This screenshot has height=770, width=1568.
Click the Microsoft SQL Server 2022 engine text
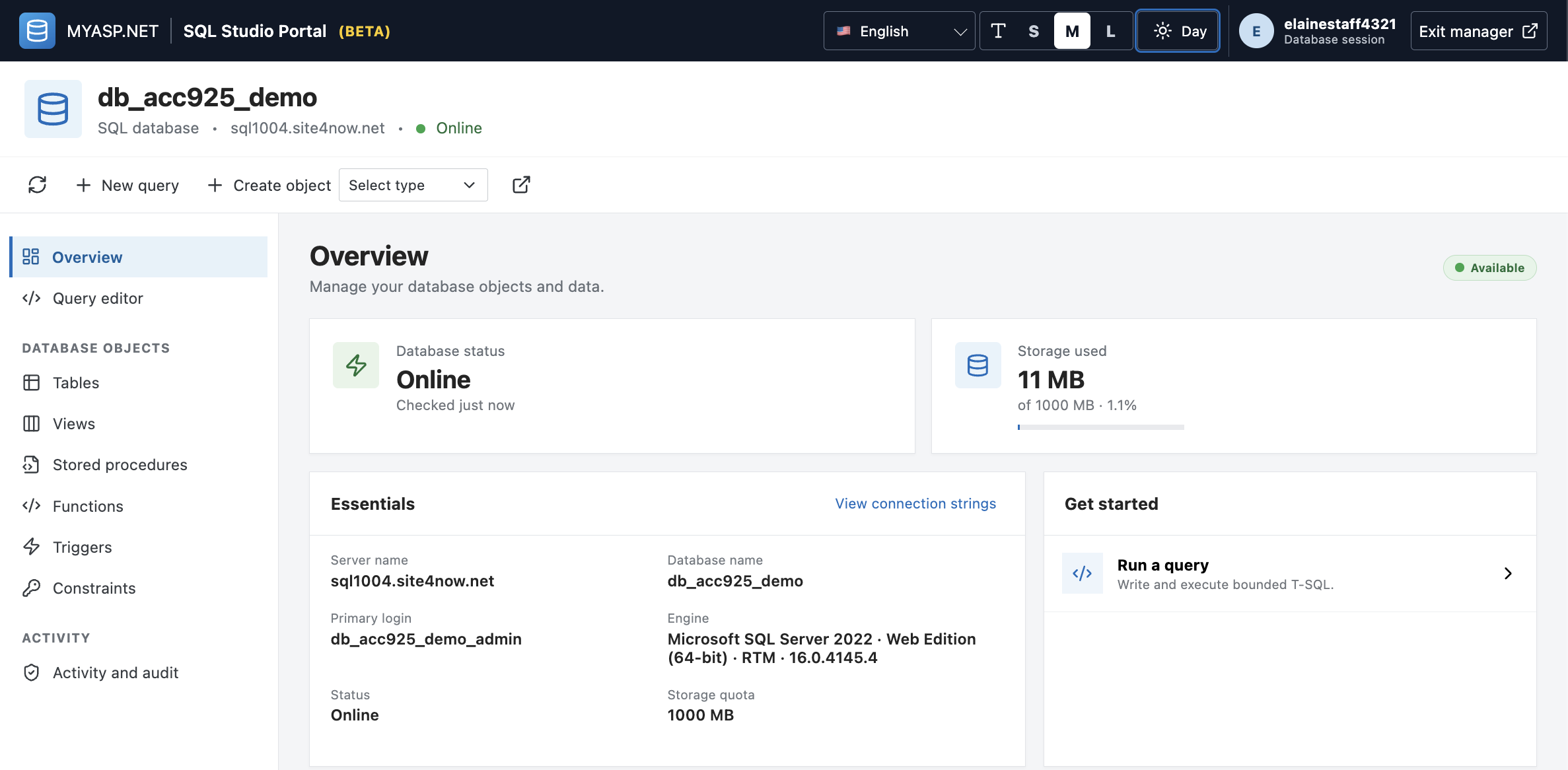(822, 648)
